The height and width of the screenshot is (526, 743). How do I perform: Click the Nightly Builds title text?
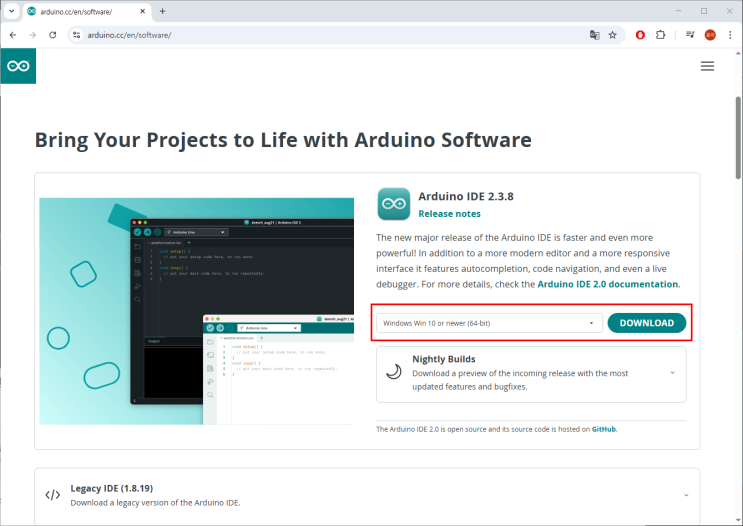(444, 359)
